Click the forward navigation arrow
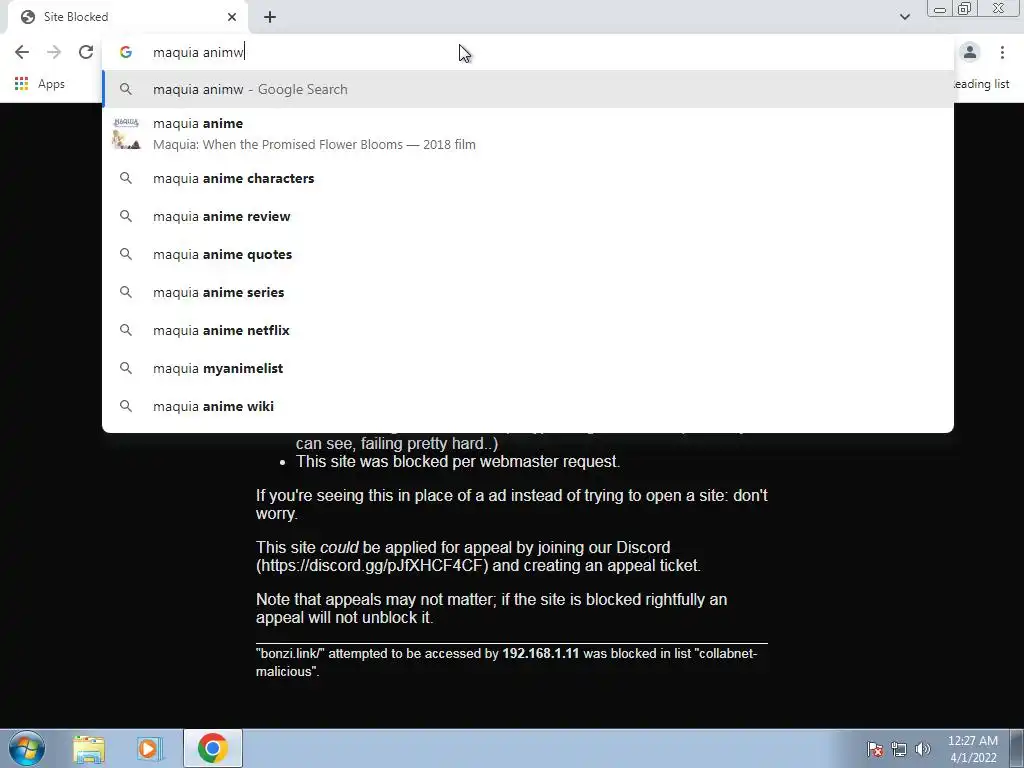 tap(54, 52)
